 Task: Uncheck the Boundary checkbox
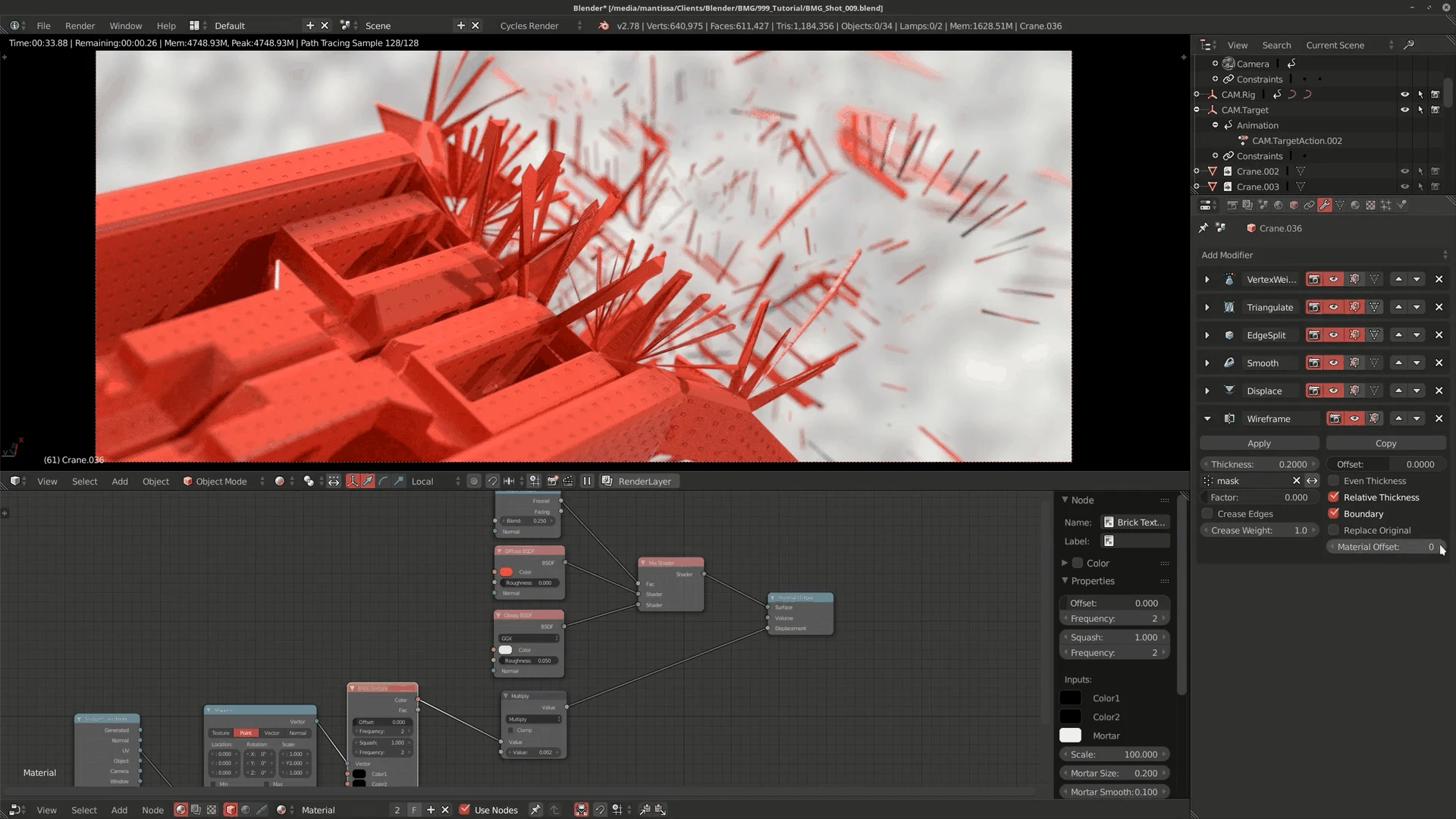1334,513
